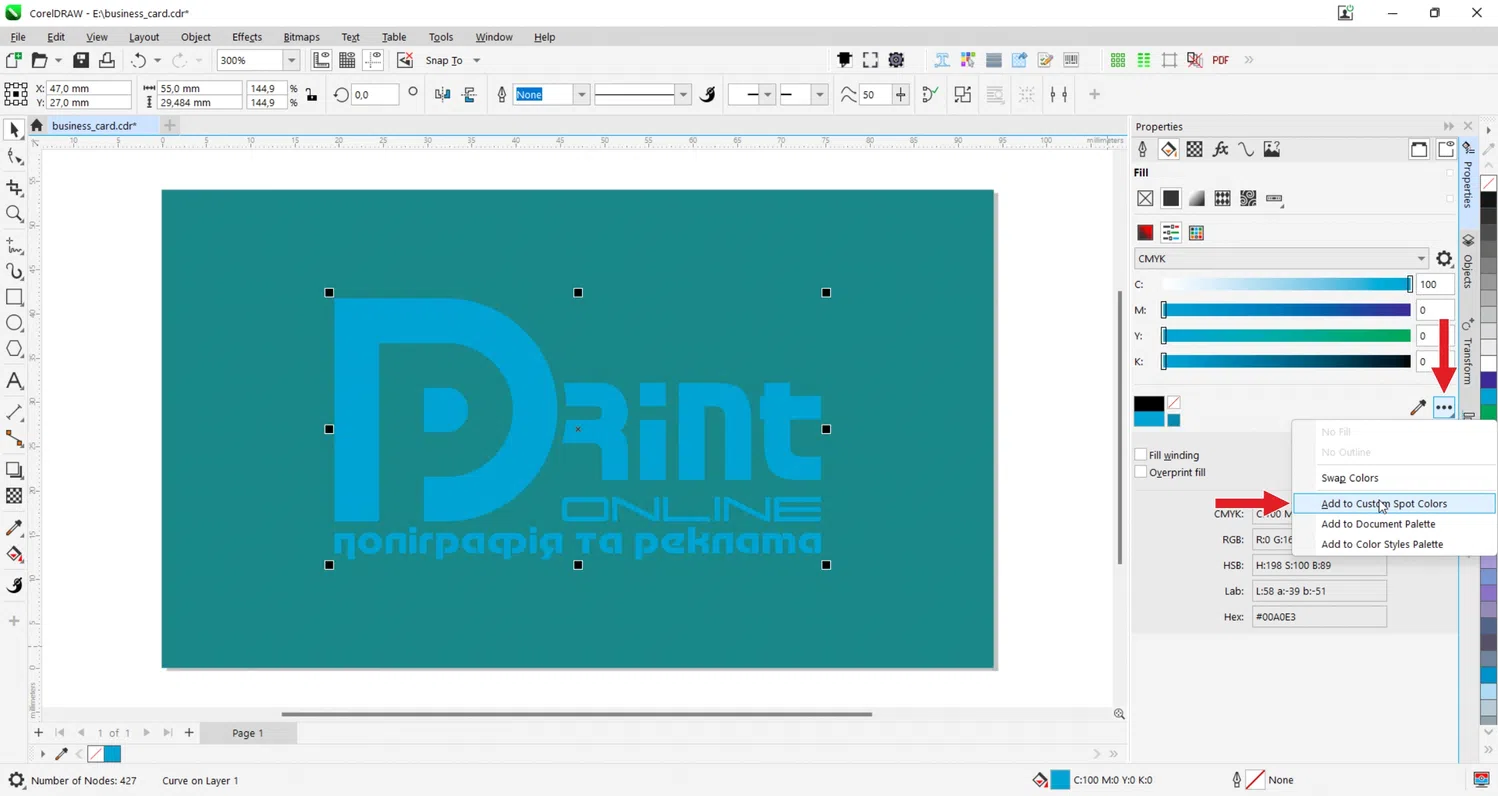The height and width of the screenshot is (796, 1498).
Task: Save the document with floppy icon
Action: [x=81, y=60]
